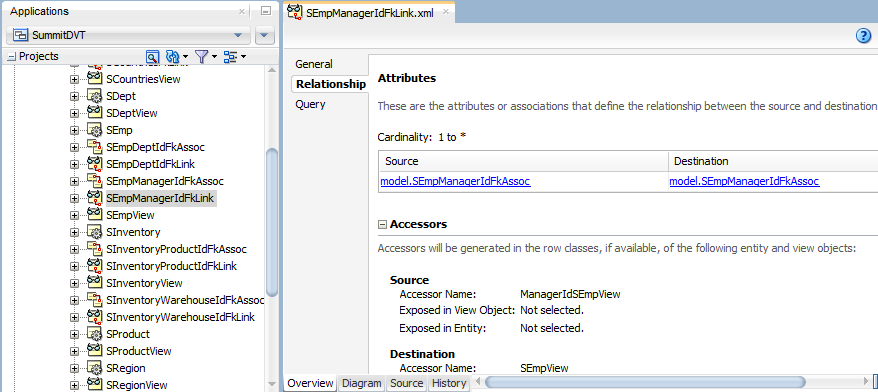The width and height of the screenshot is (878, 392).
Task: Expand the SEmpDeptIdFkAssoc node
Action: point(74,148)
